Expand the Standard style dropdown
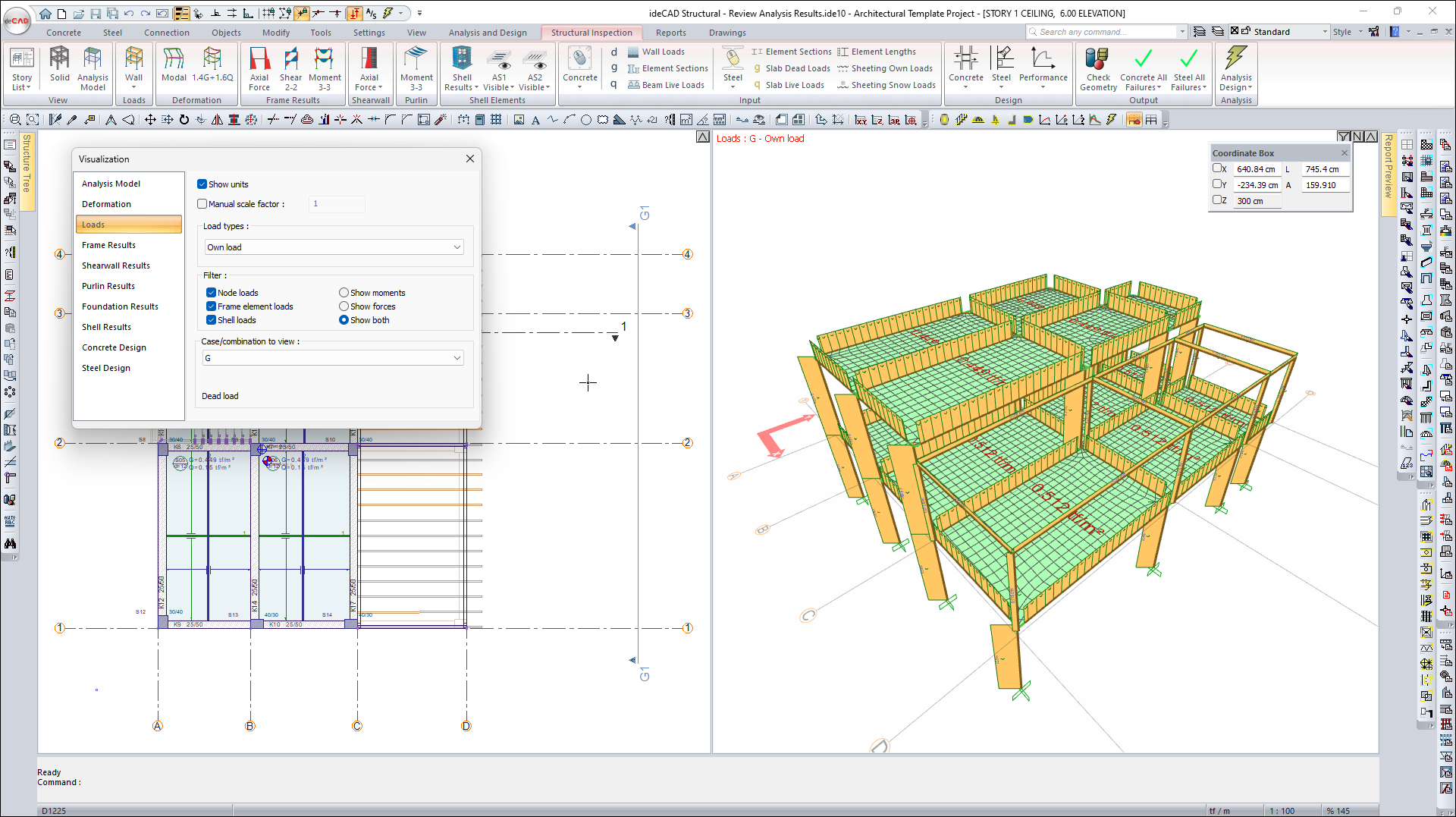 (1325, 32)
